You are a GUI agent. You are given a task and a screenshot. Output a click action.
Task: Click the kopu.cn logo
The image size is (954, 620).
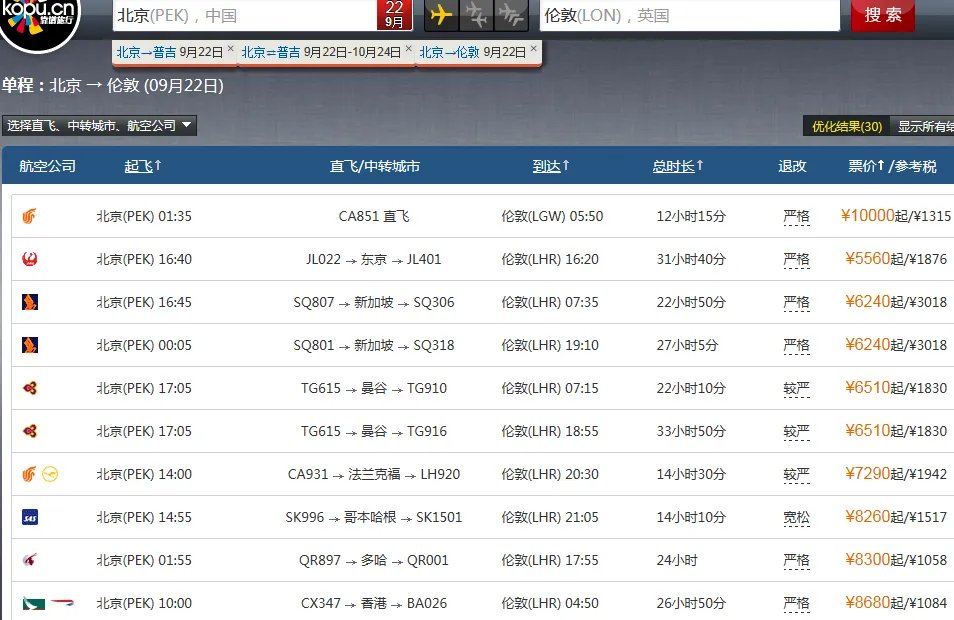click(x=40, y=20)
